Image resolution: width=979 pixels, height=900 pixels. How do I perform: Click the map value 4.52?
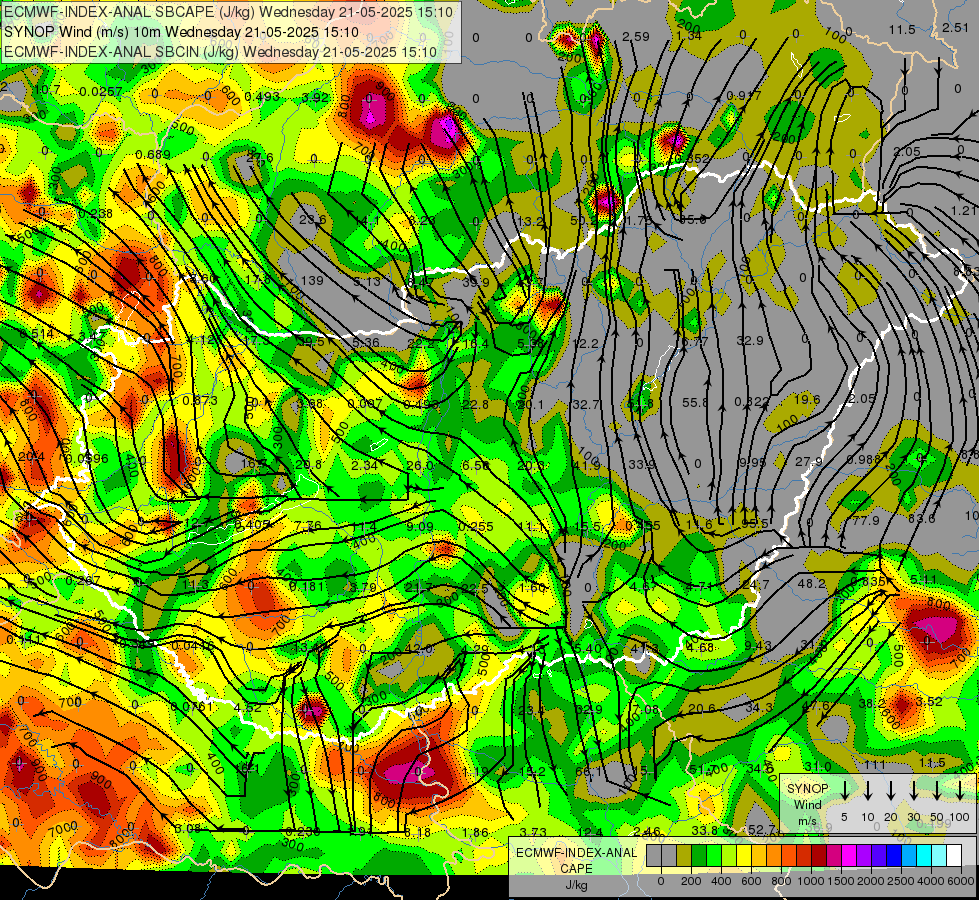point(248,708)
